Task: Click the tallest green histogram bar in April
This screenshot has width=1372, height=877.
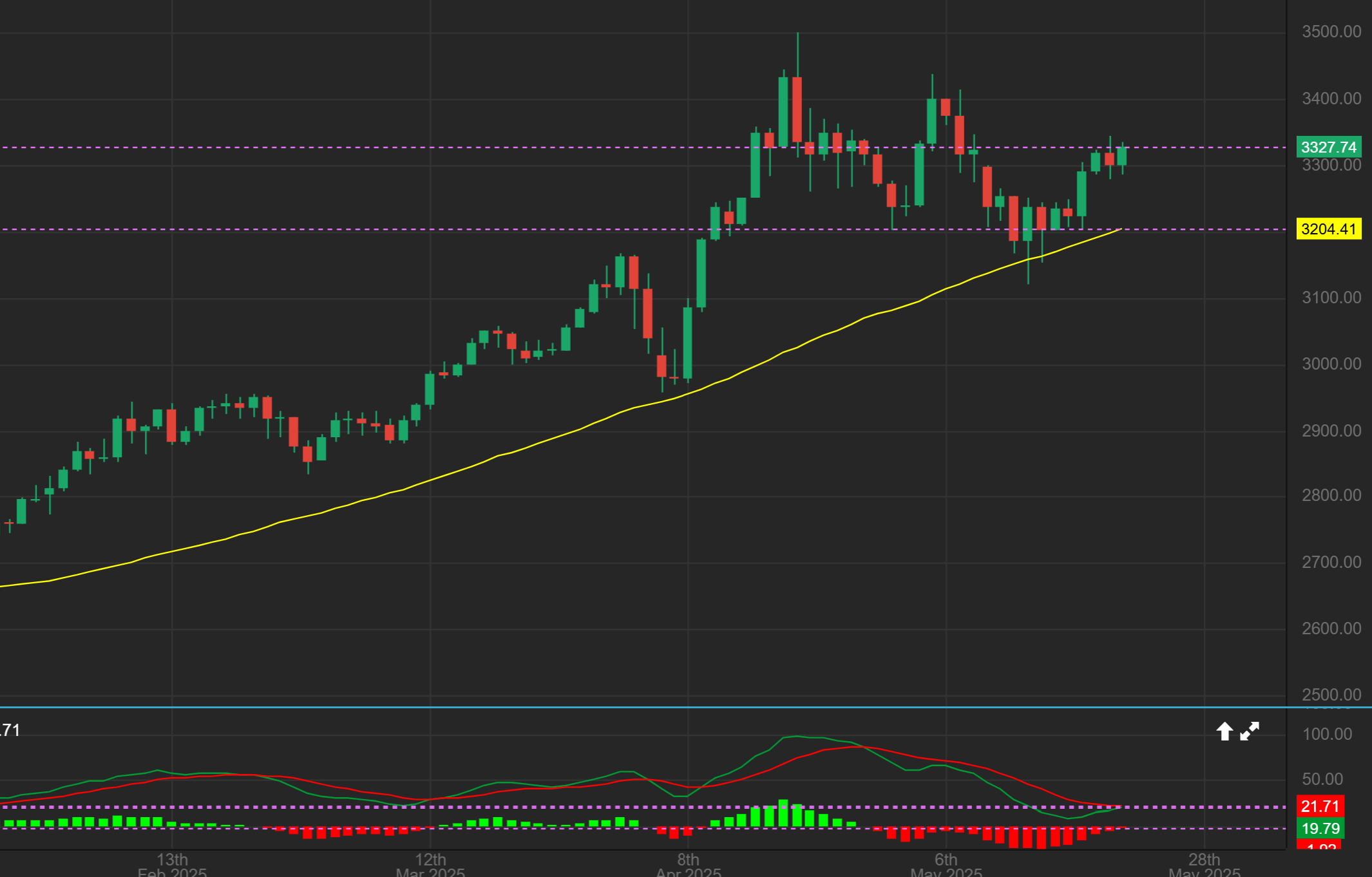Action: click(783, 814)
